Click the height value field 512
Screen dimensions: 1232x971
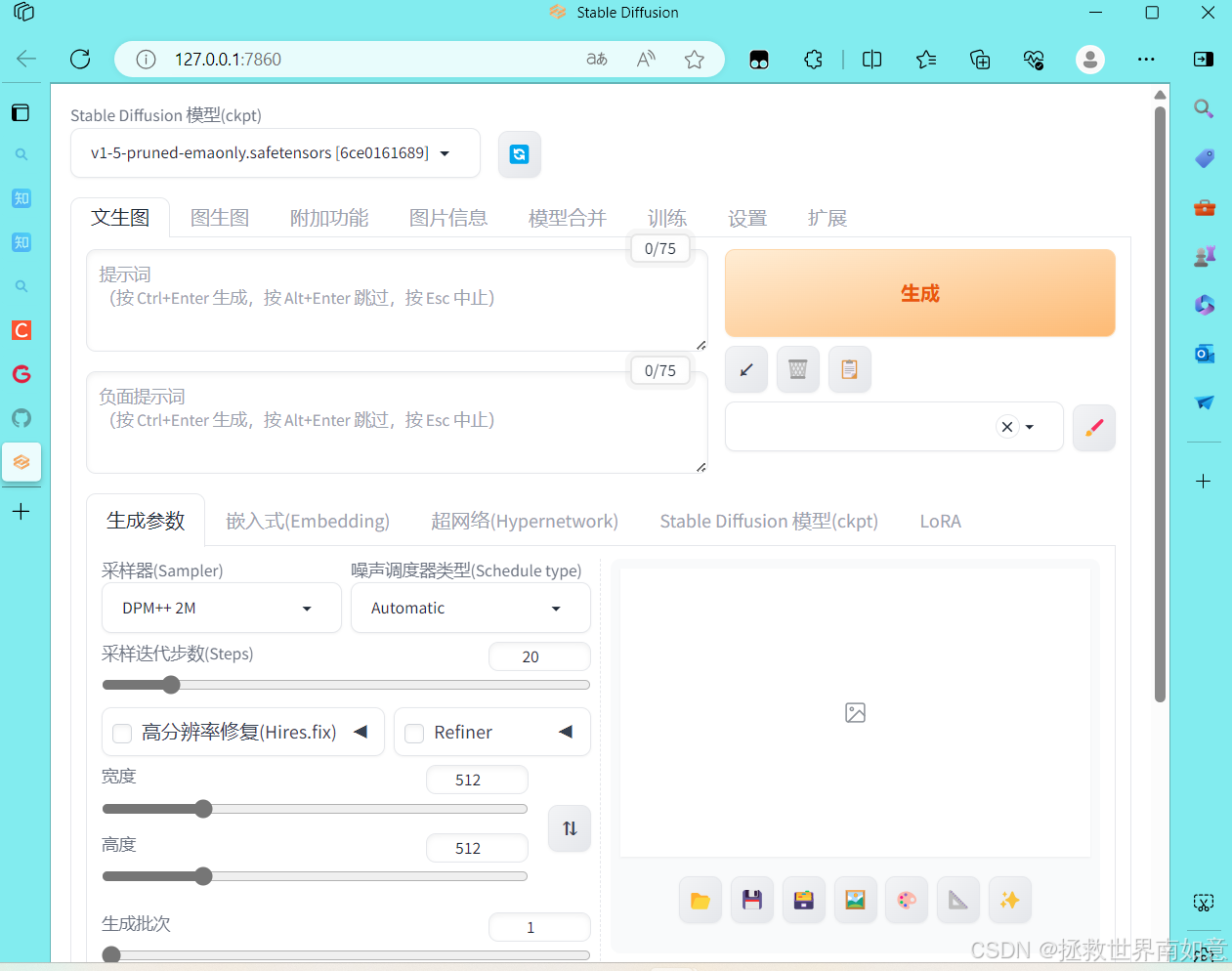[477, 848]
